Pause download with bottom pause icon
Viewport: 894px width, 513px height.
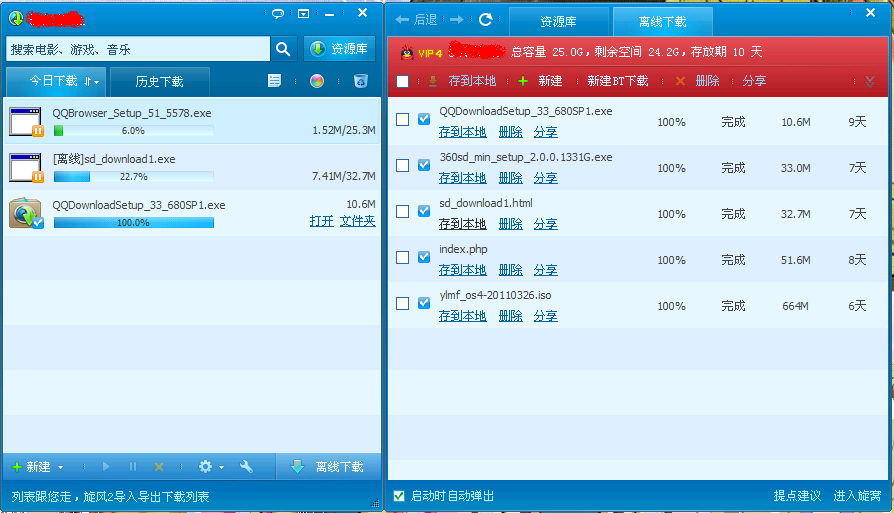click(x=133, y=467)
